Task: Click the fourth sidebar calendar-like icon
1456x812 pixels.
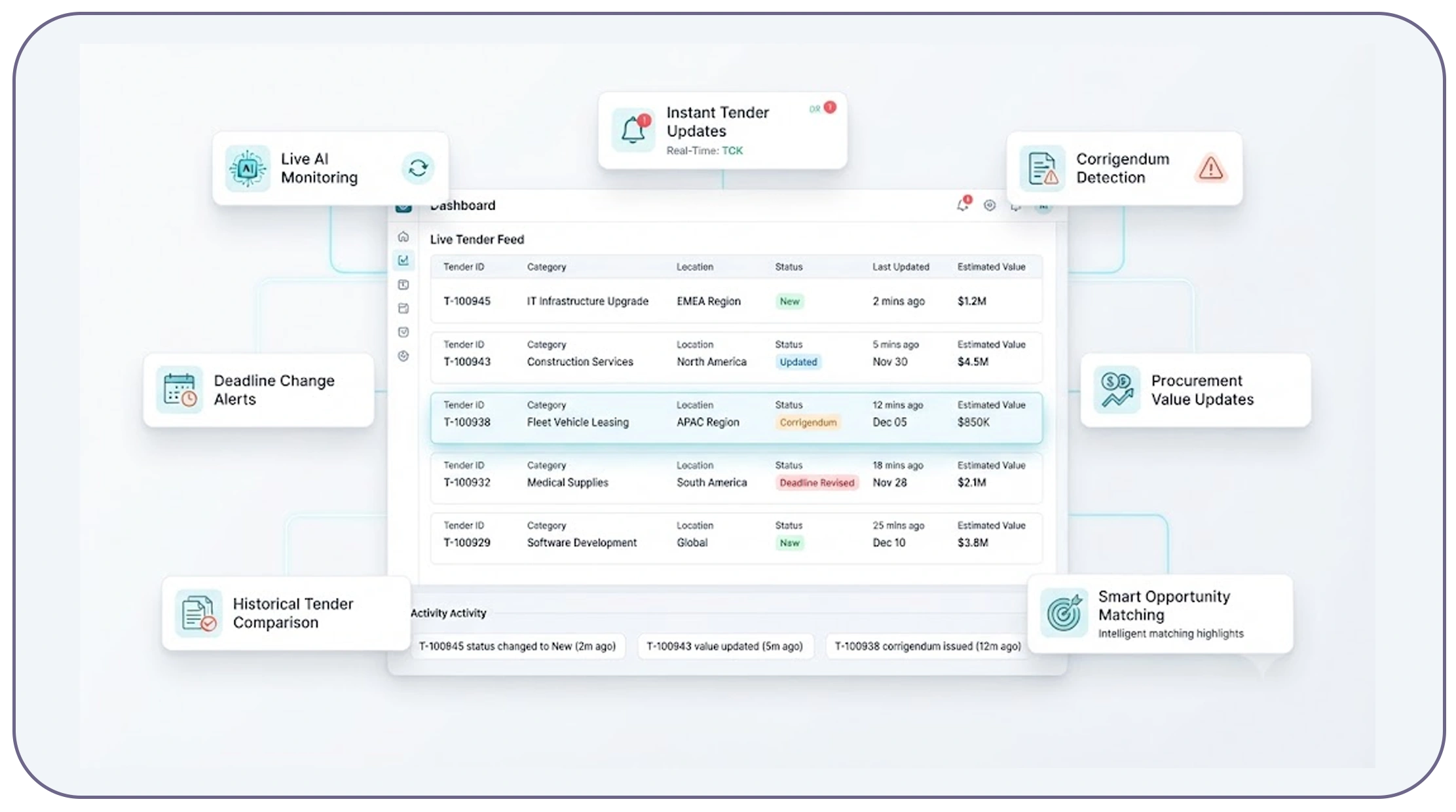Action: pos(403,308)
